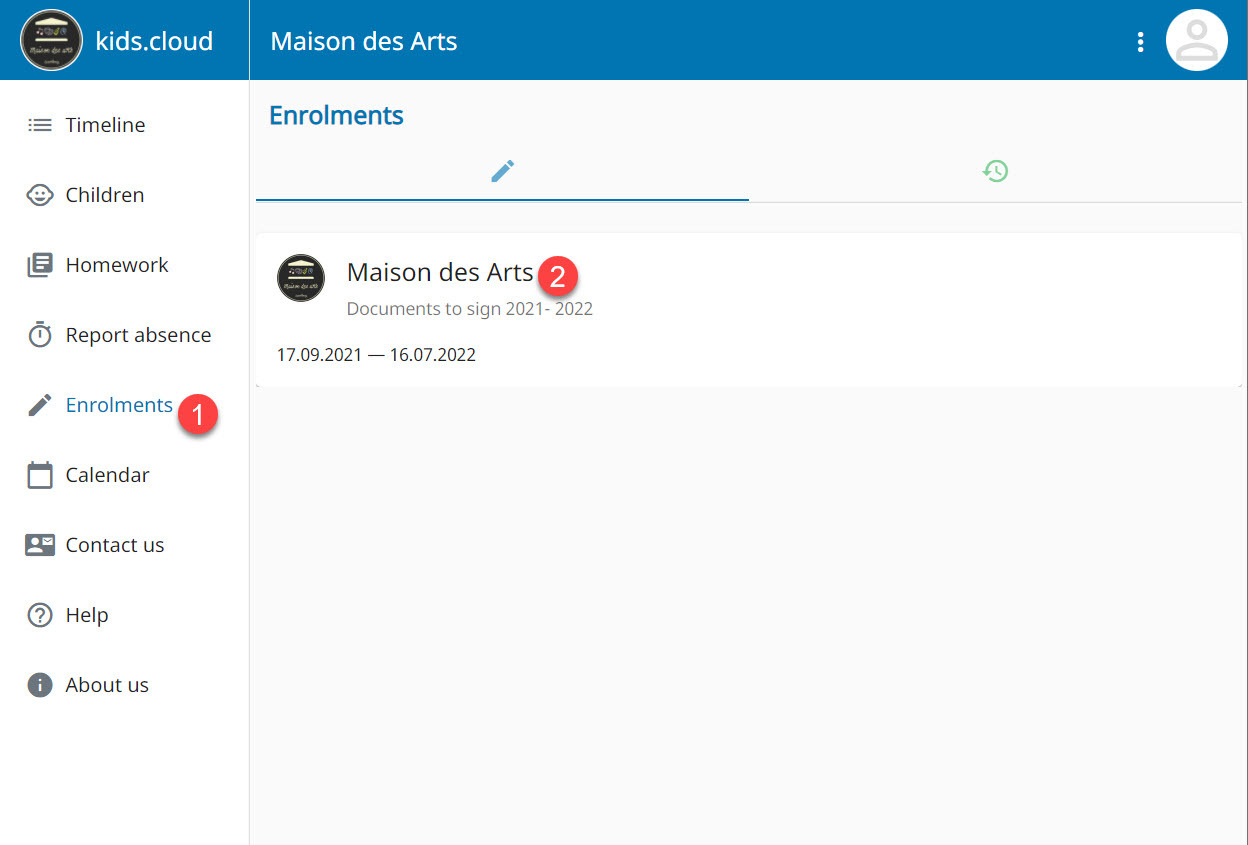This screenshot has width=1248, height=845.
Task: Open the three-dot more options menu
Action: point(1140,41)
